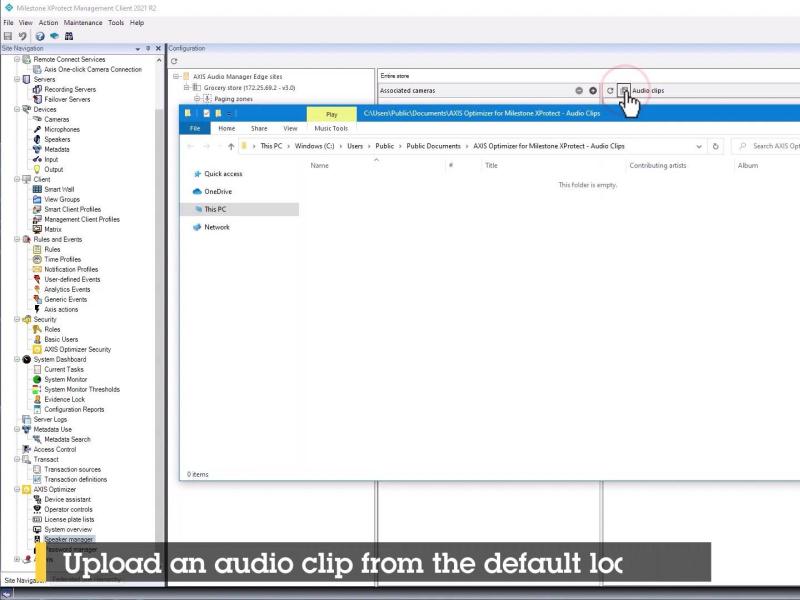Remove a camera with the minus icon
Screen dimensions: 800x600
pyautogui.click(x=579, y=90)
